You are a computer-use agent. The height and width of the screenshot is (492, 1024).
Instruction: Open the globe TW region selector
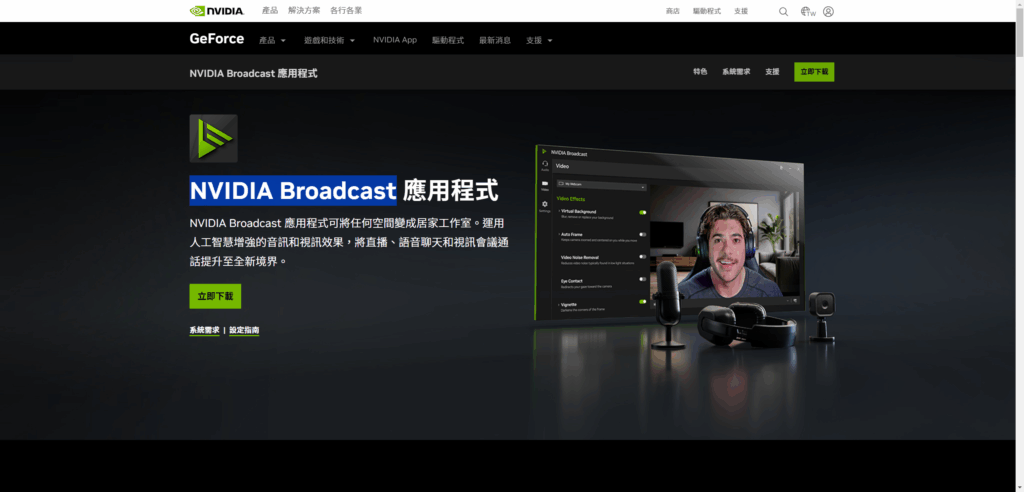(x=808, y=11)
